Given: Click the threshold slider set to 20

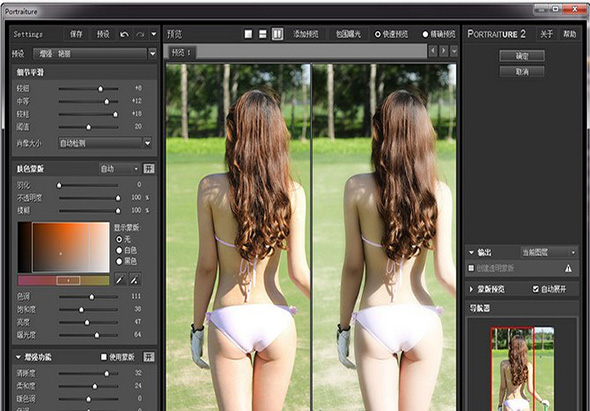Looking at the screenshot, I should click(x=88, y=127).
